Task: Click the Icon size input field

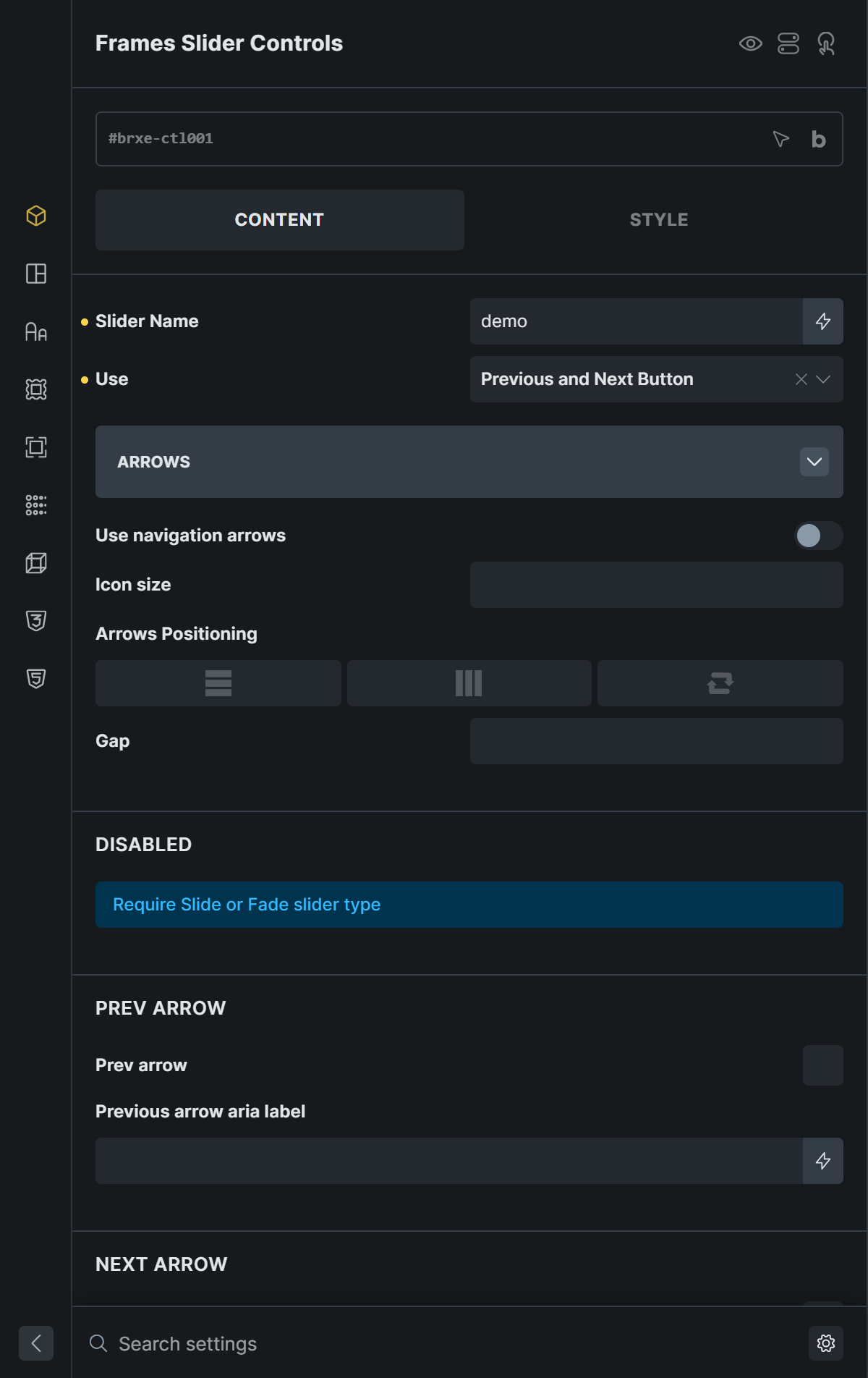Action: coord(657,585)
